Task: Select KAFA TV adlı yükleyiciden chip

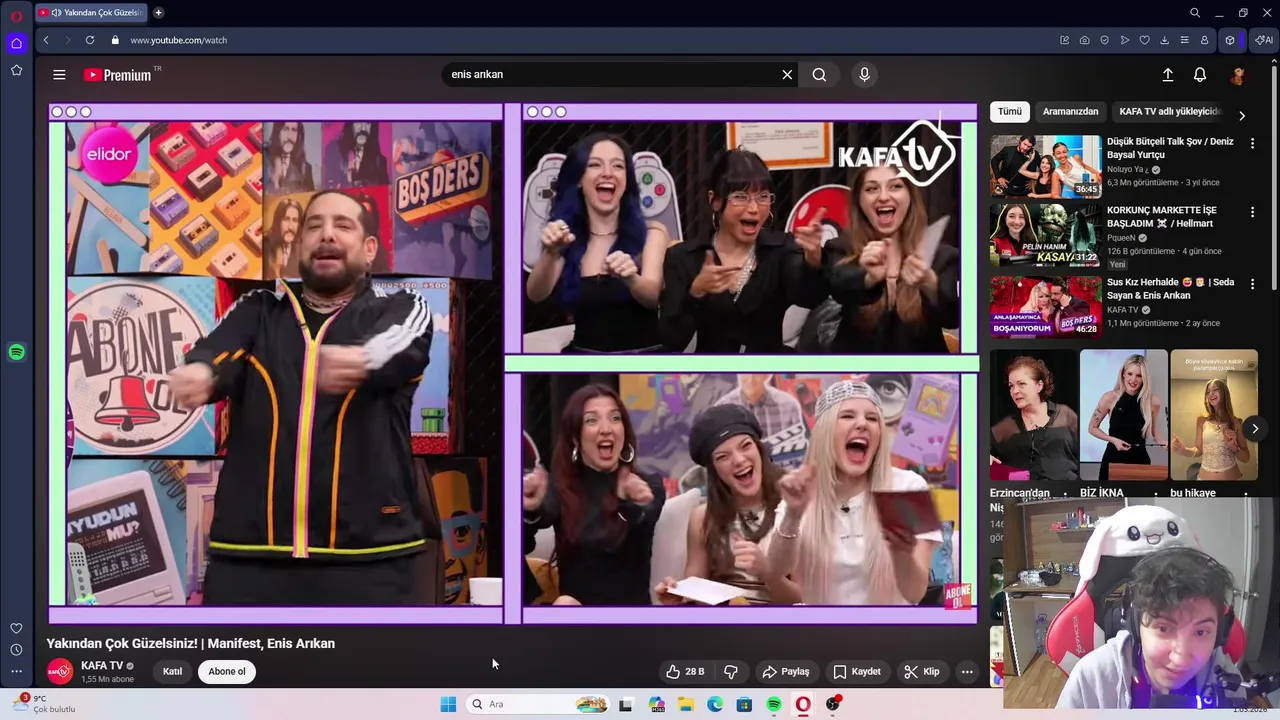Action: (x=1170, y=112)
